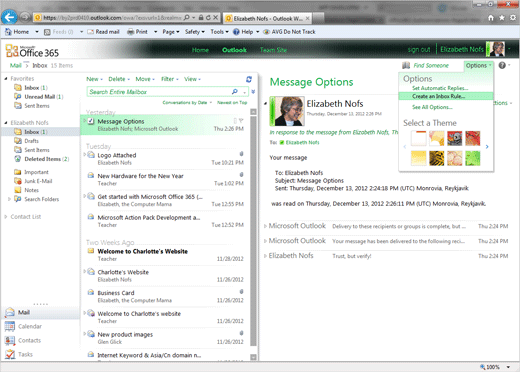The height and width of the screenshot is (372, 520).
Task: Click the Help question mark icon in IE toolbar
Action: [236, 32]
